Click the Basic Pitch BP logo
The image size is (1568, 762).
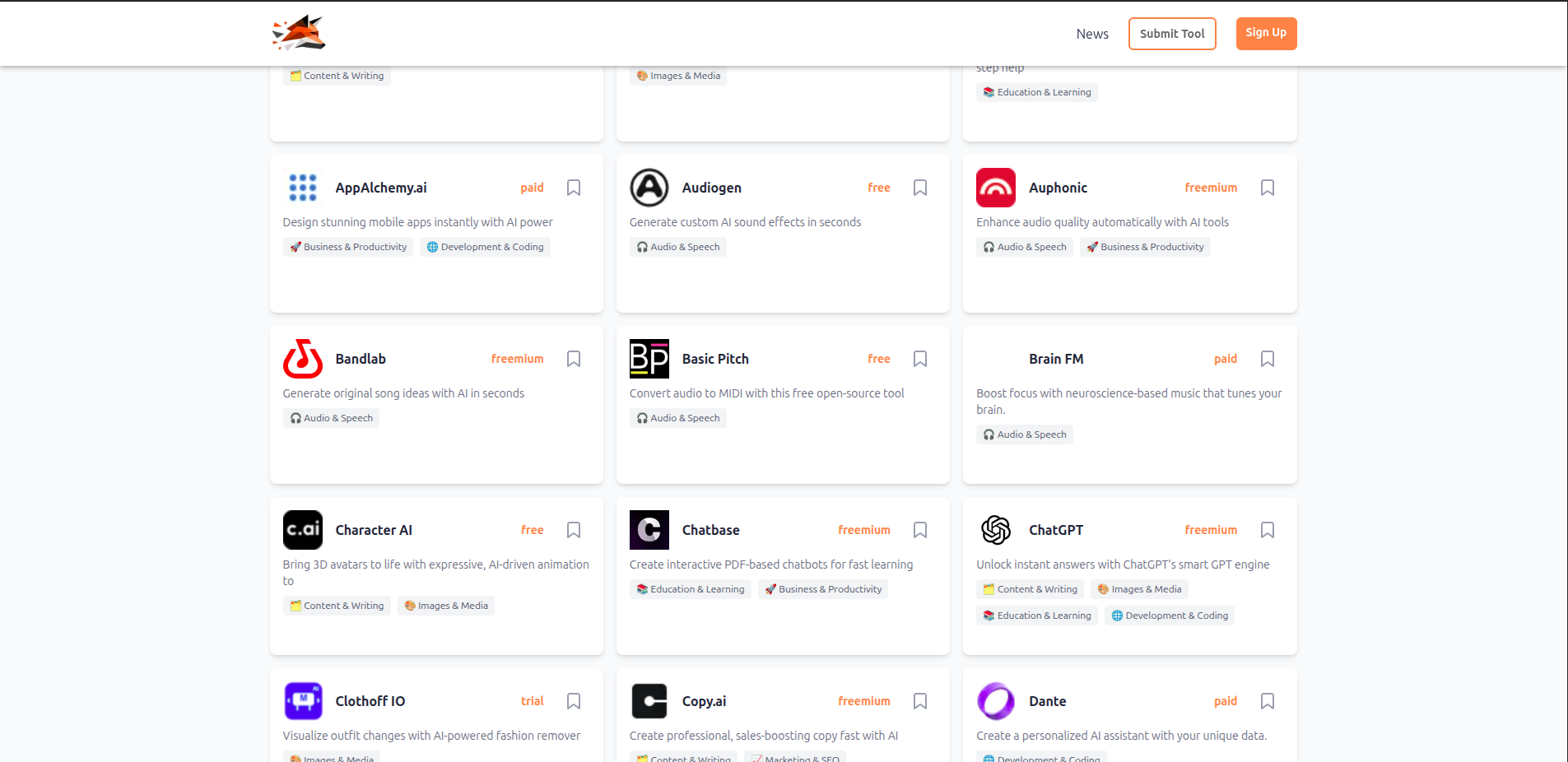(649, 359)
